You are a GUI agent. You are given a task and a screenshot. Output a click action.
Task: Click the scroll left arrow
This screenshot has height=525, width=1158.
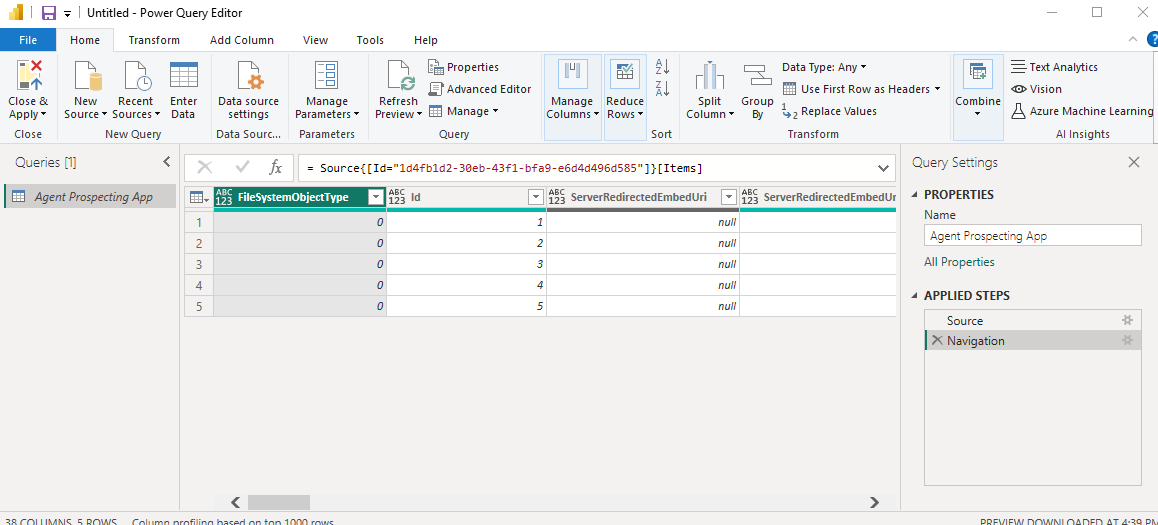236,502
